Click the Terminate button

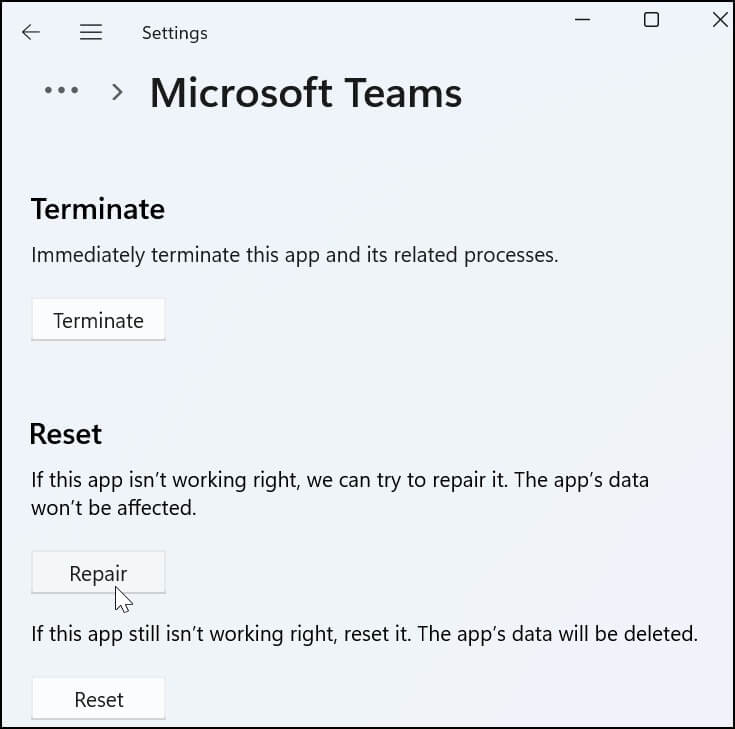click(x=98, y=320)
